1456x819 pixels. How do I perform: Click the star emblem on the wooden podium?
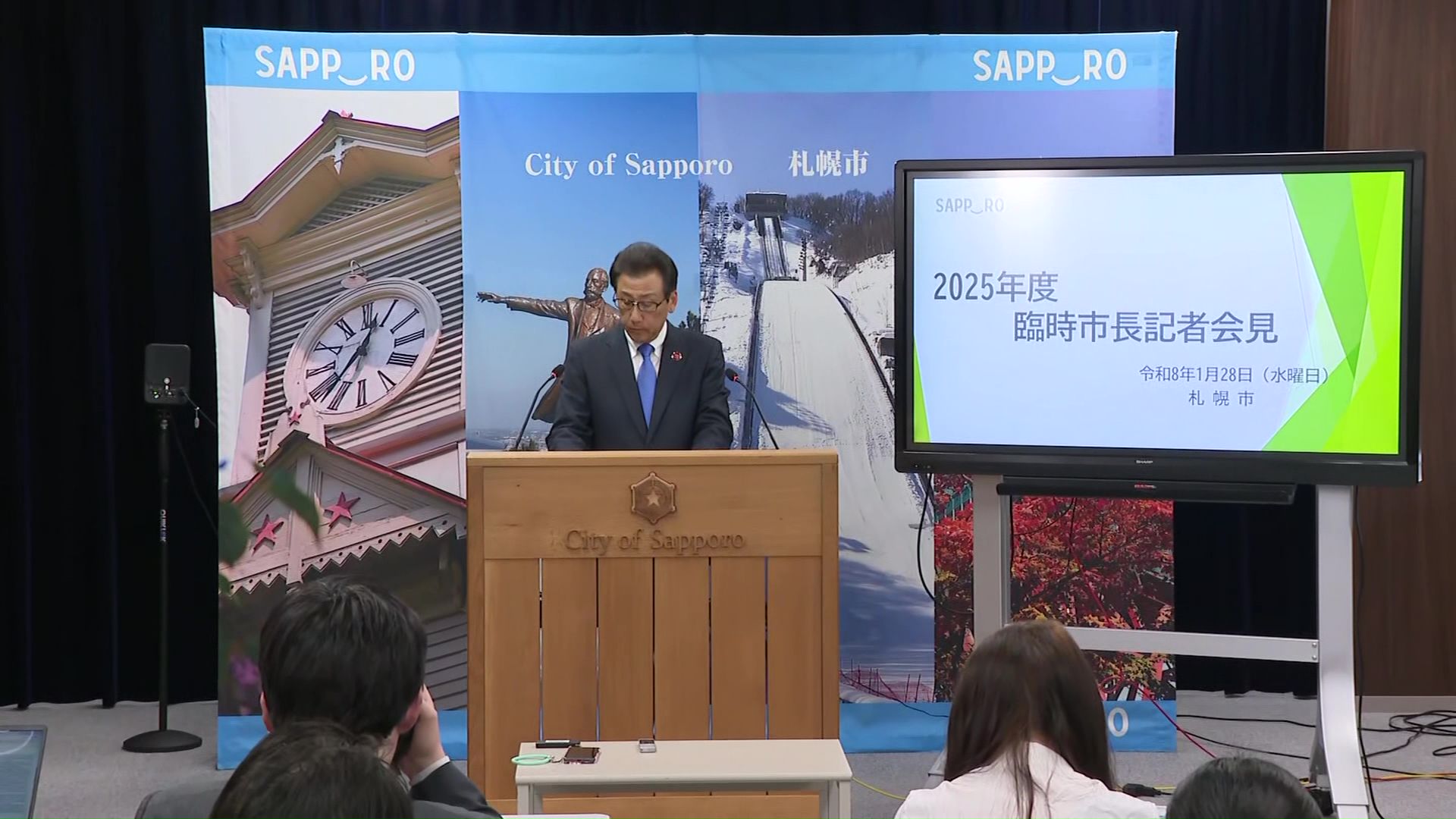point(653,498)
